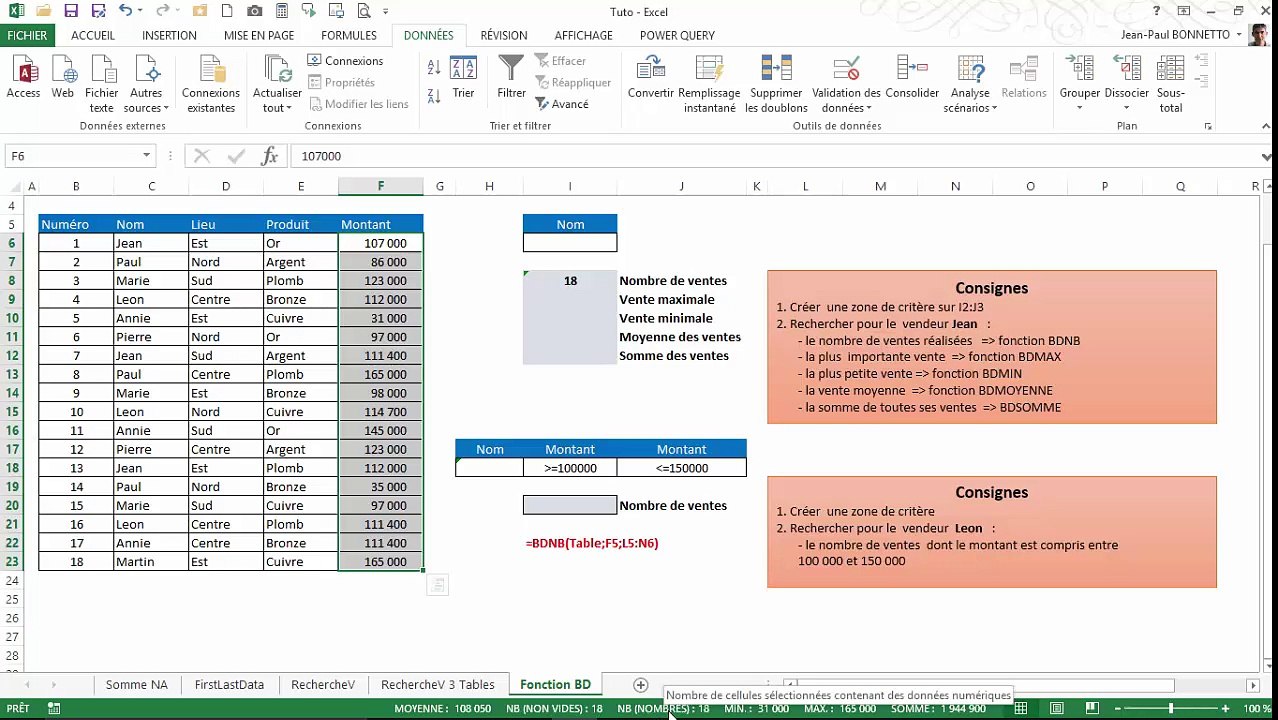Import from Fichier texte

pyautogui.click(x=102, y=85)
